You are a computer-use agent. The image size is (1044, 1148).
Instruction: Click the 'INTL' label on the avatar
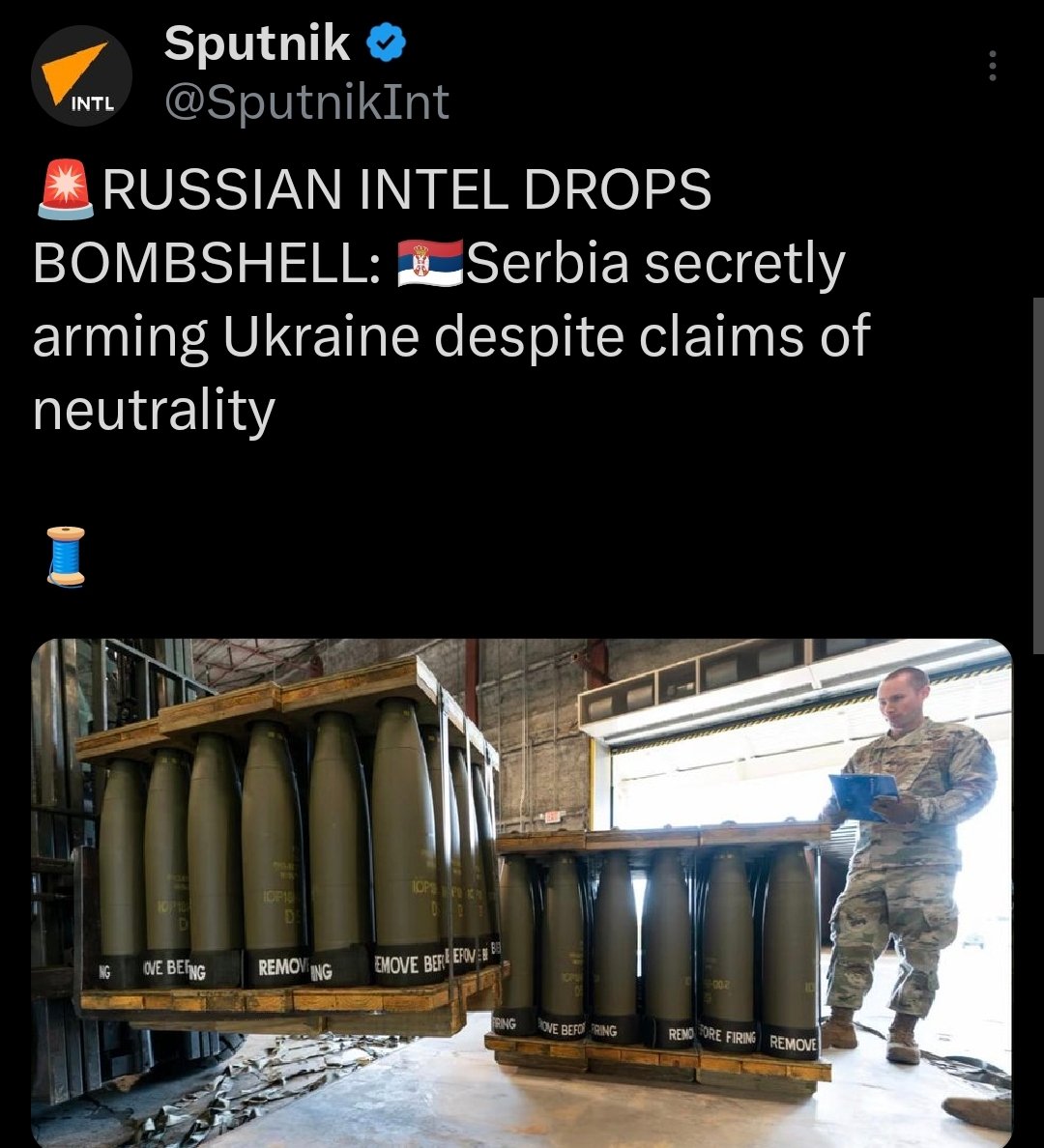coord(92,104)
